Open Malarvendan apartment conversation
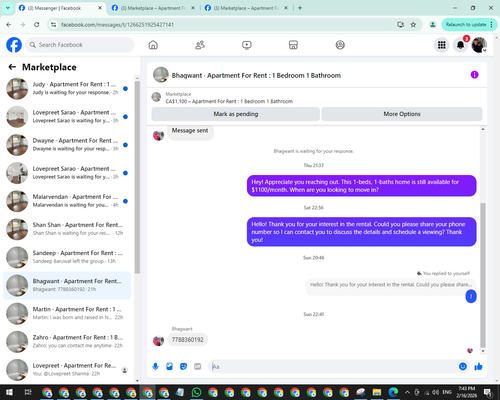The width and height of the screenshot is (500, 400). 67,201
